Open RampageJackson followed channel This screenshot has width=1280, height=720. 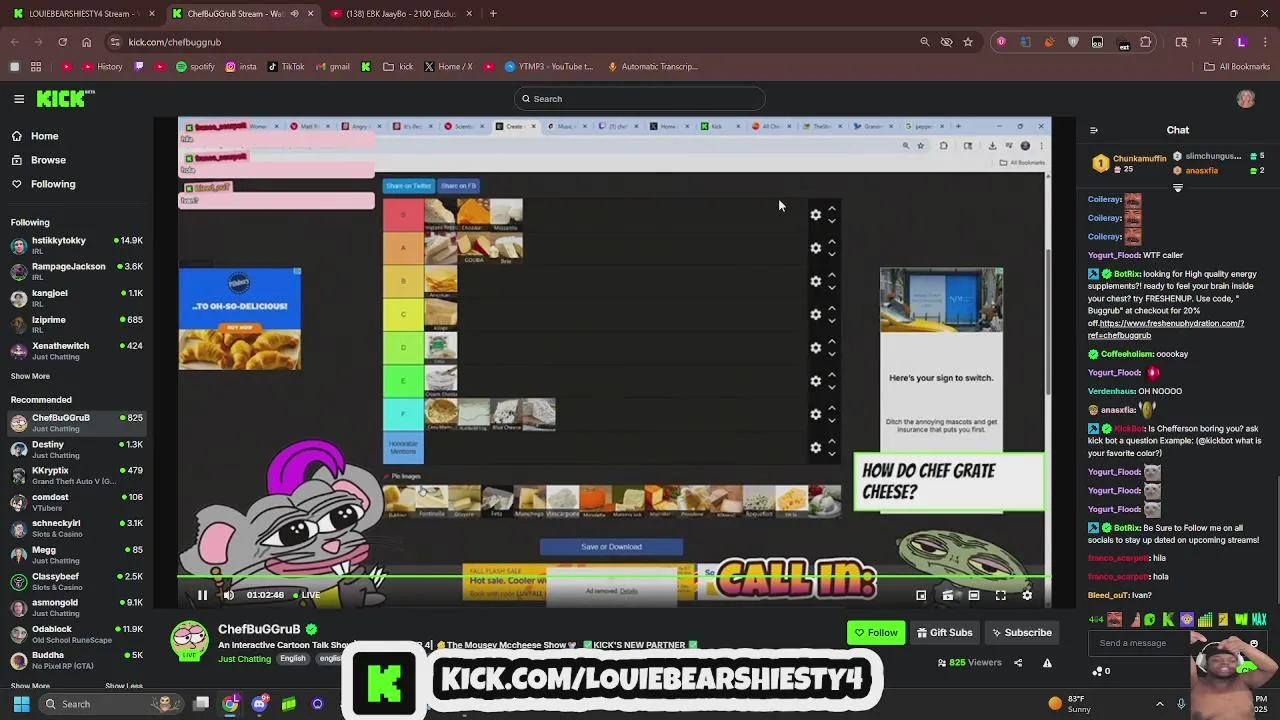pos(76,271)
